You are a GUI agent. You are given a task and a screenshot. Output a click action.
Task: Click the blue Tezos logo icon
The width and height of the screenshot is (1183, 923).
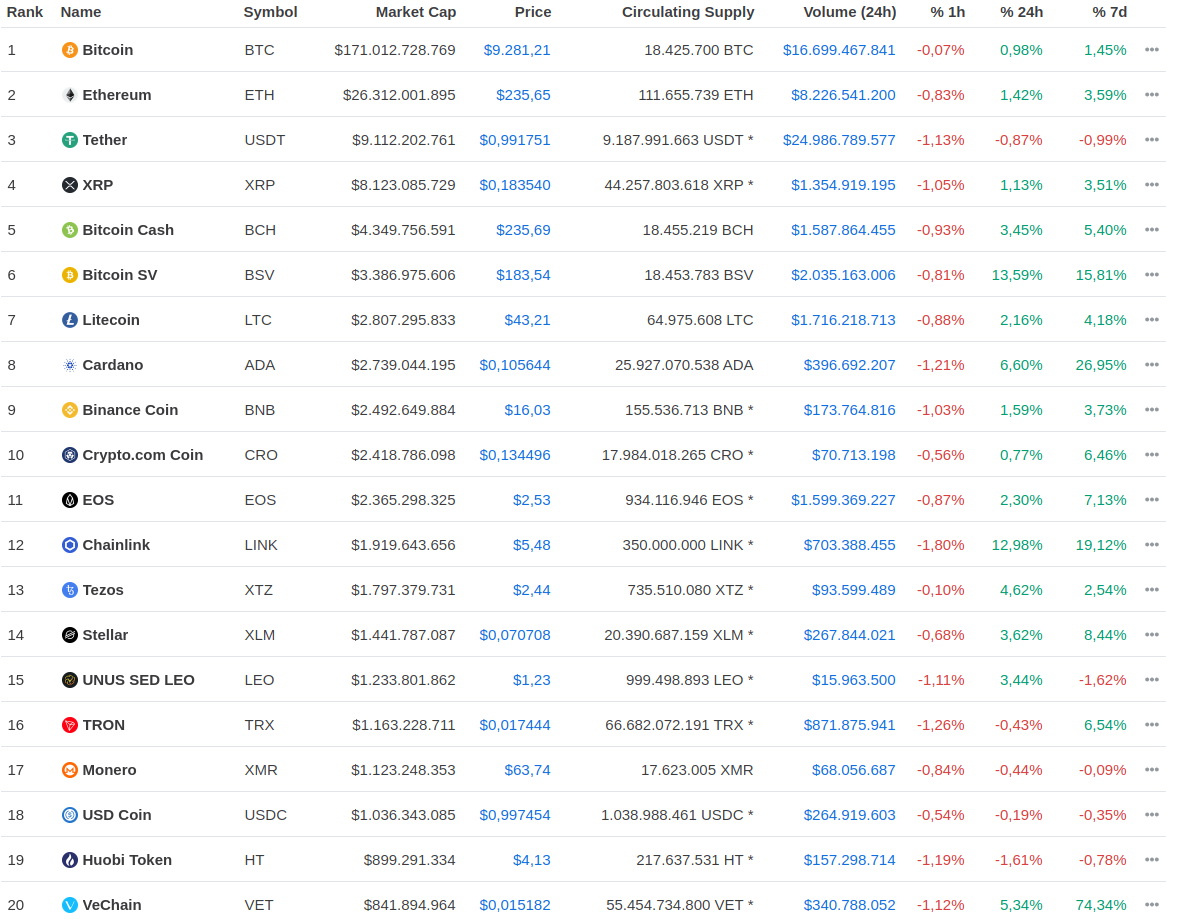69,590
